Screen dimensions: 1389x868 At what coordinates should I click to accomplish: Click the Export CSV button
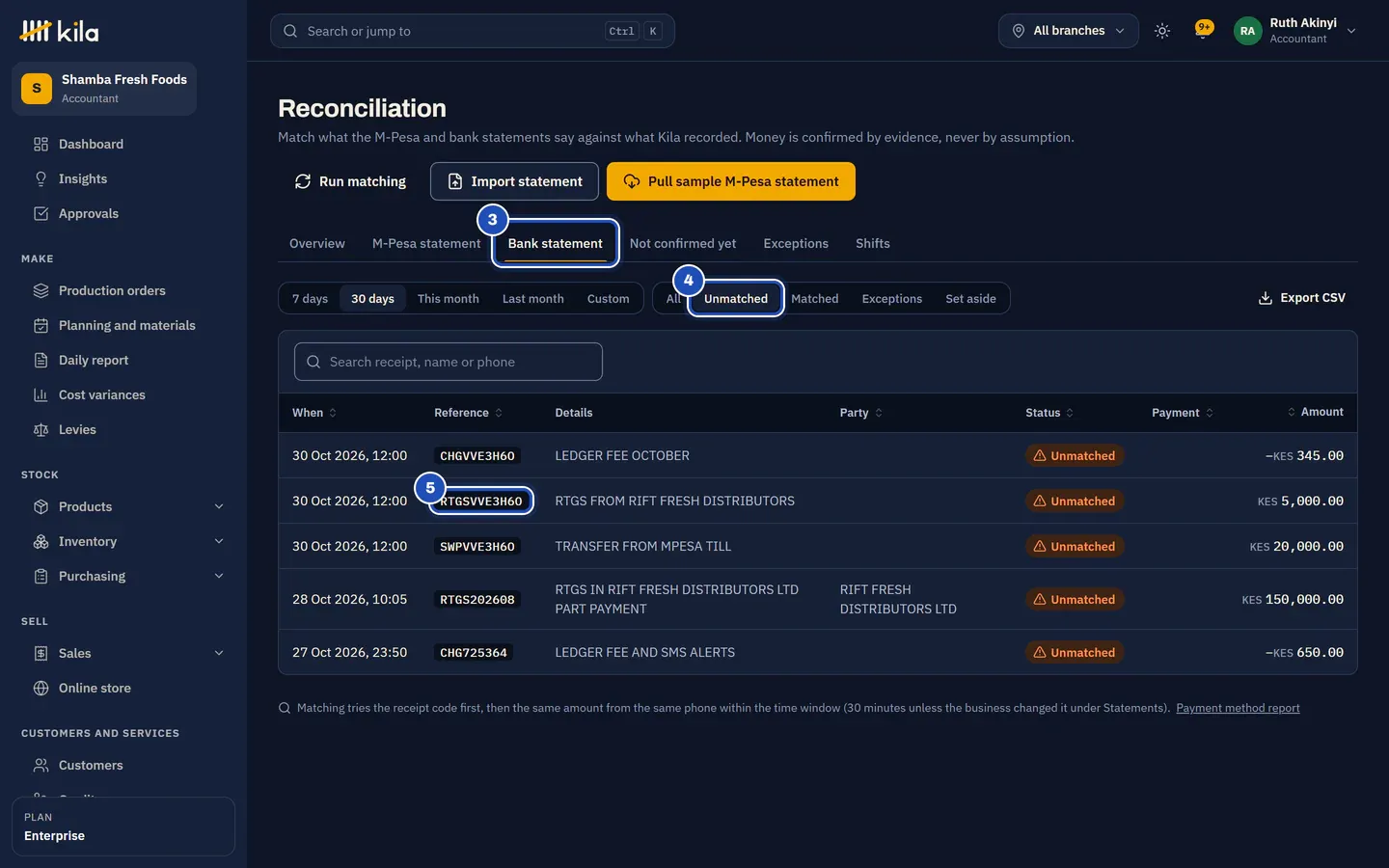[x=1302, y=298]
